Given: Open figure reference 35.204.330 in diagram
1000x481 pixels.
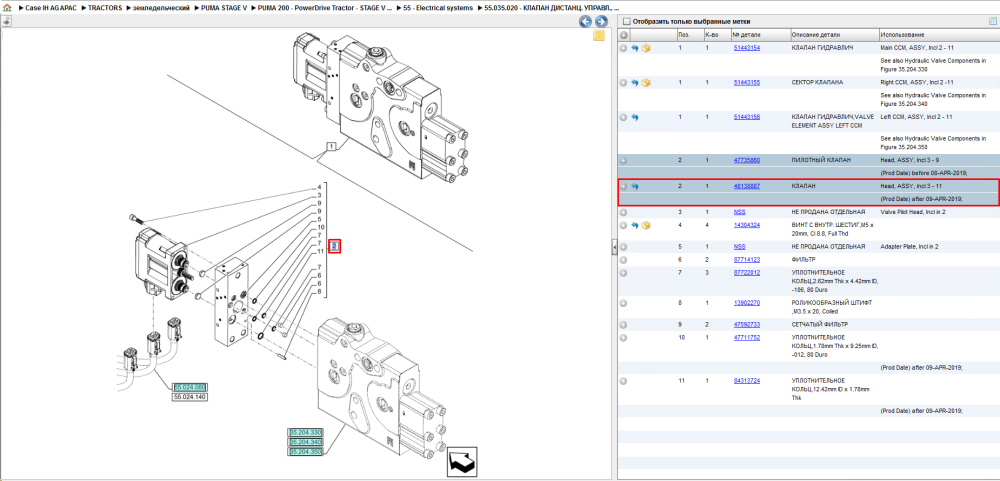Looking at the screenshot, I should (x=305, y=433).
